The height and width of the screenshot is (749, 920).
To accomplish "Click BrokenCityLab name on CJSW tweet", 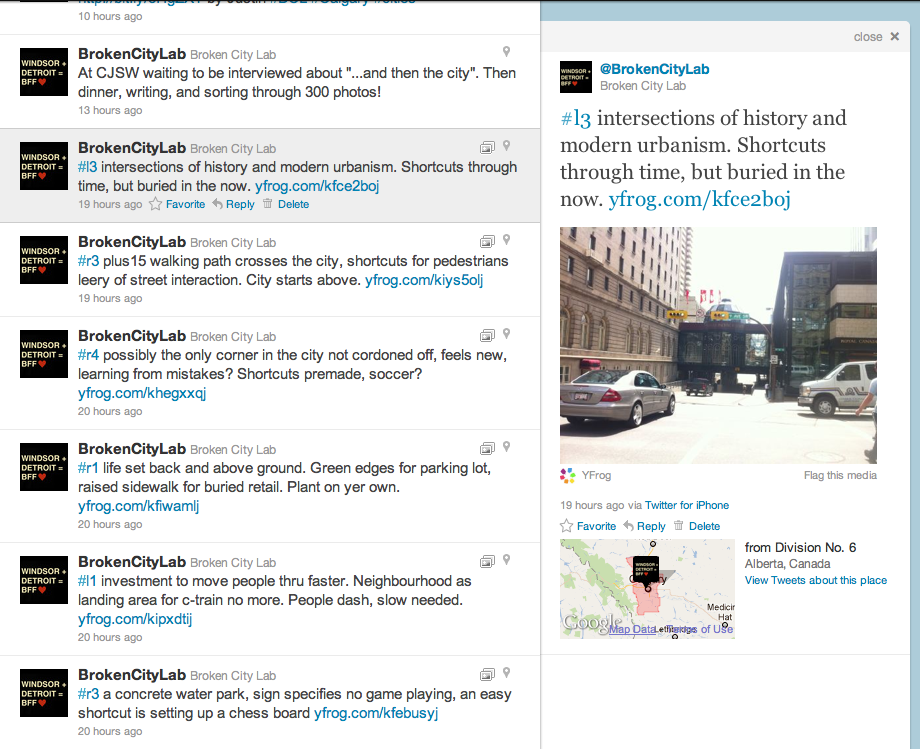I will click(132, 54).
